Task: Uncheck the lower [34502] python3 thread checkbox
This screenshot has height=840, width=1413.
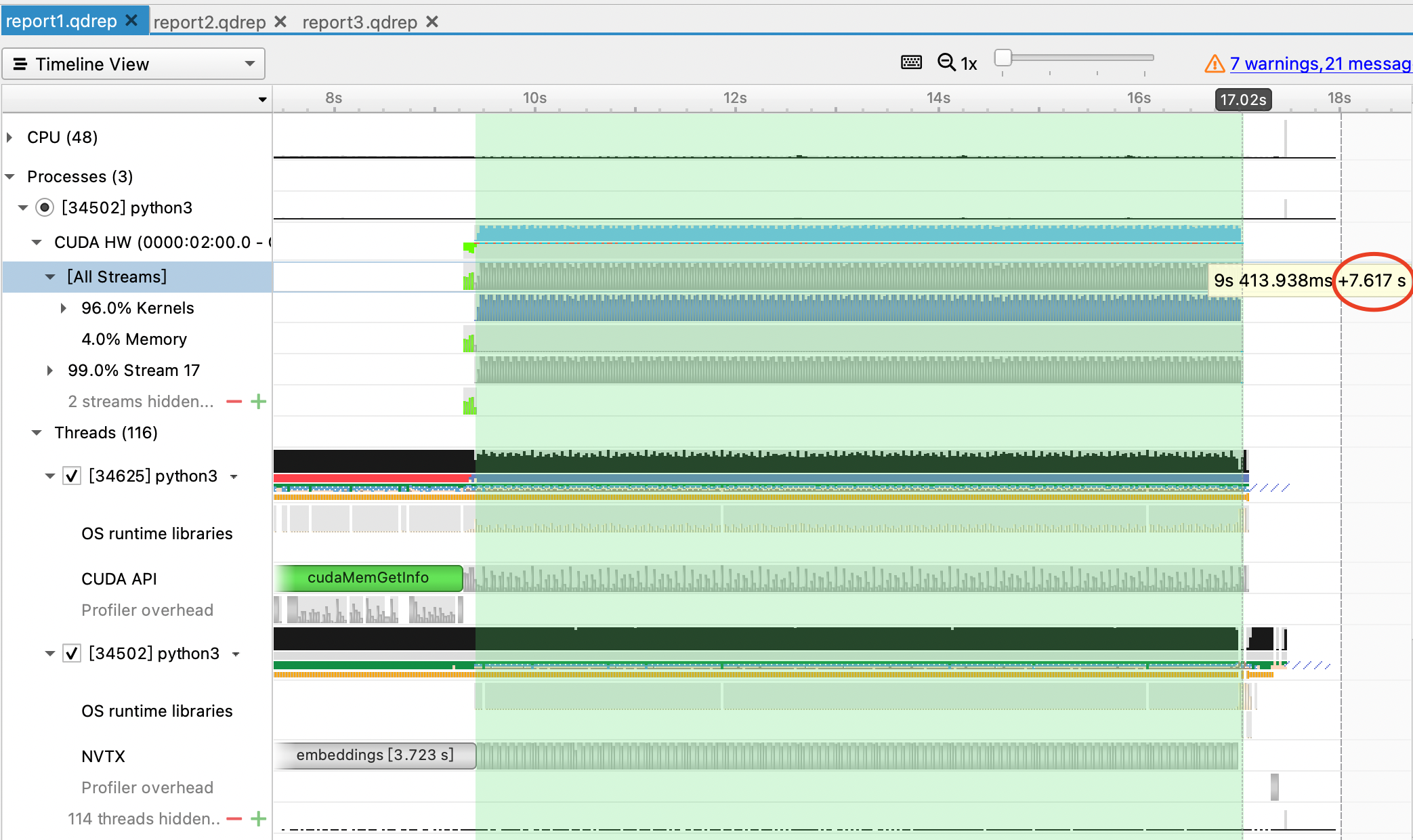Action: click(x=72, y=653)
